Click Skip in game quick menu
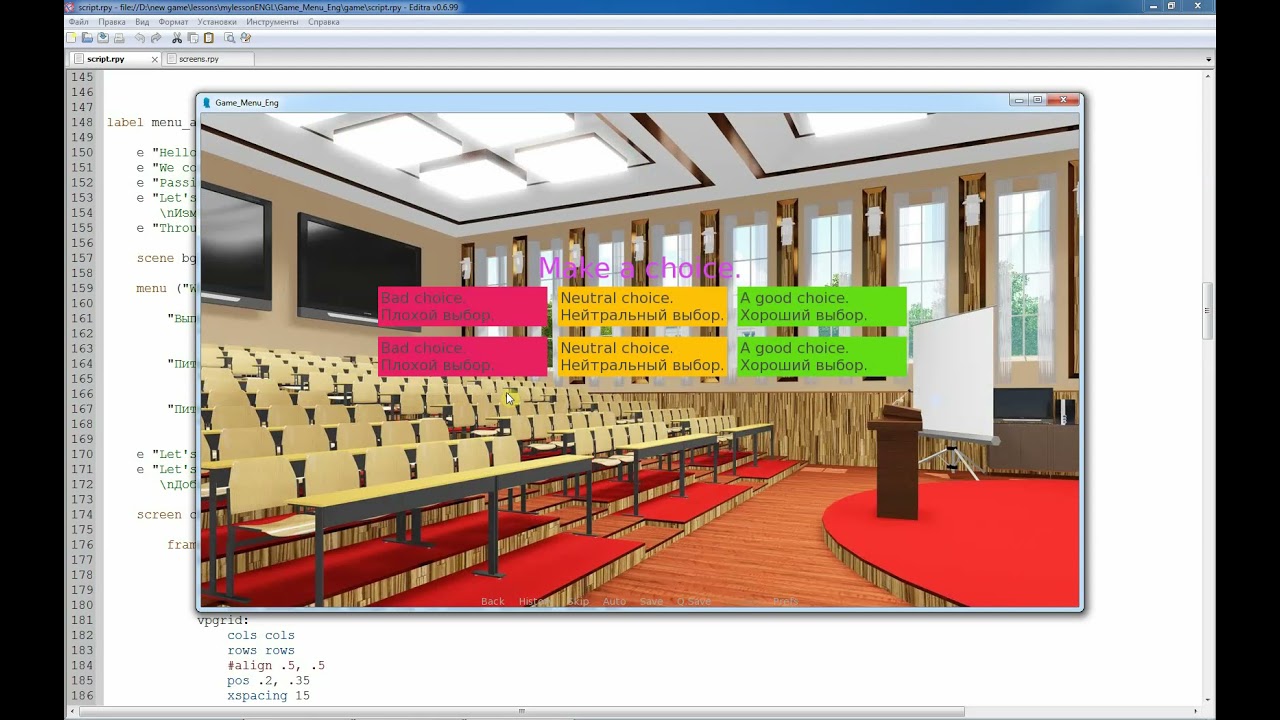 pos(578,601)
